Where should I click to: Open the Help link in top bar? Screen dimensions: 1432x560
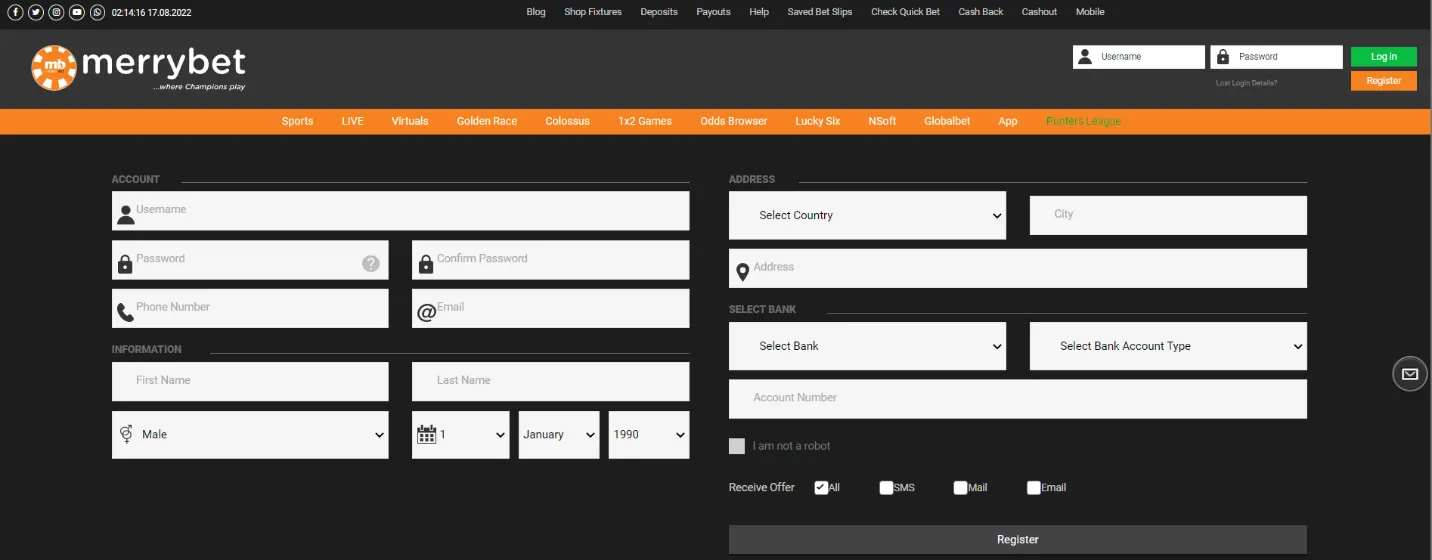[x=759, y=12]
